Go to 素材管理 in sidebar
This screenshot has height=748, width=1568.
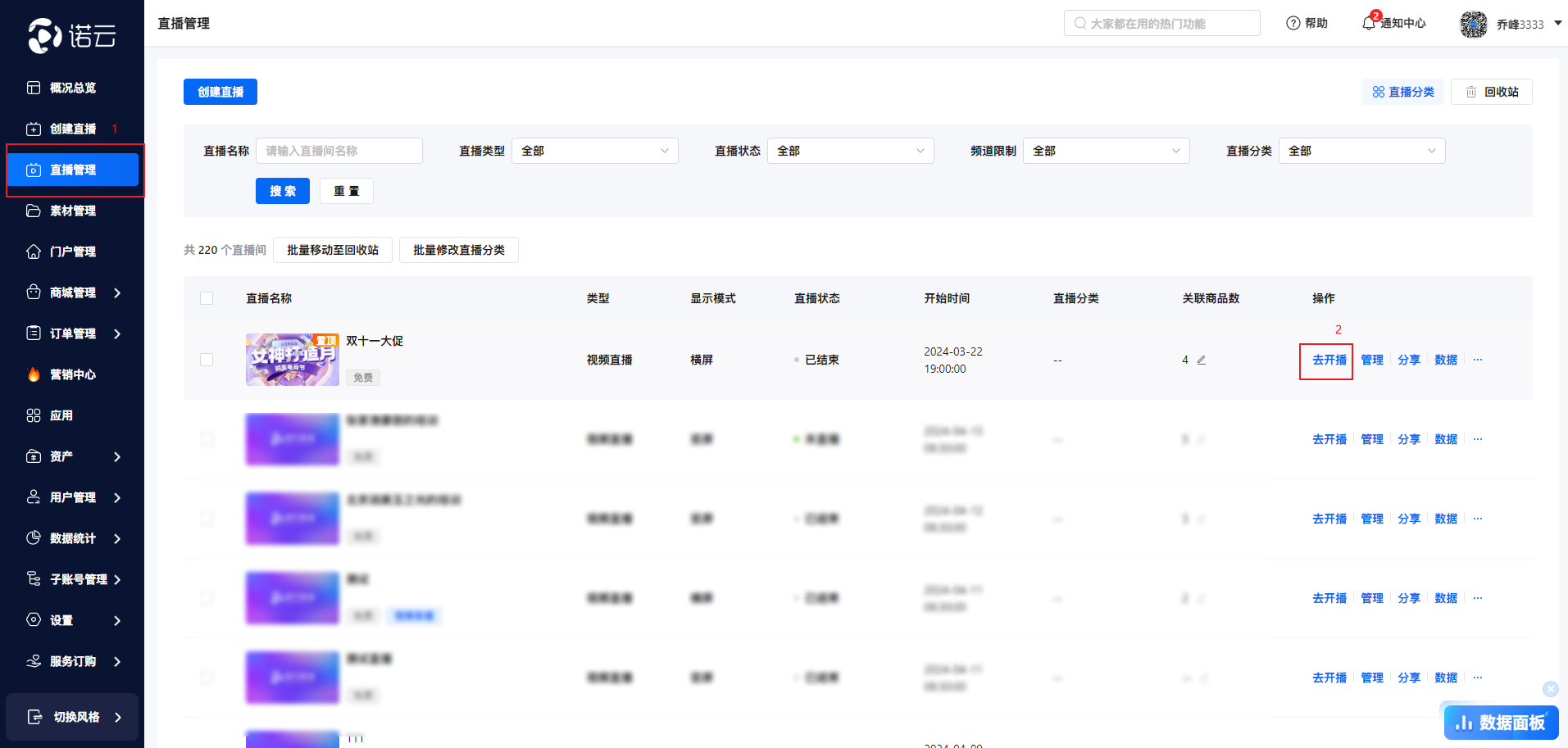coord(73,211)
